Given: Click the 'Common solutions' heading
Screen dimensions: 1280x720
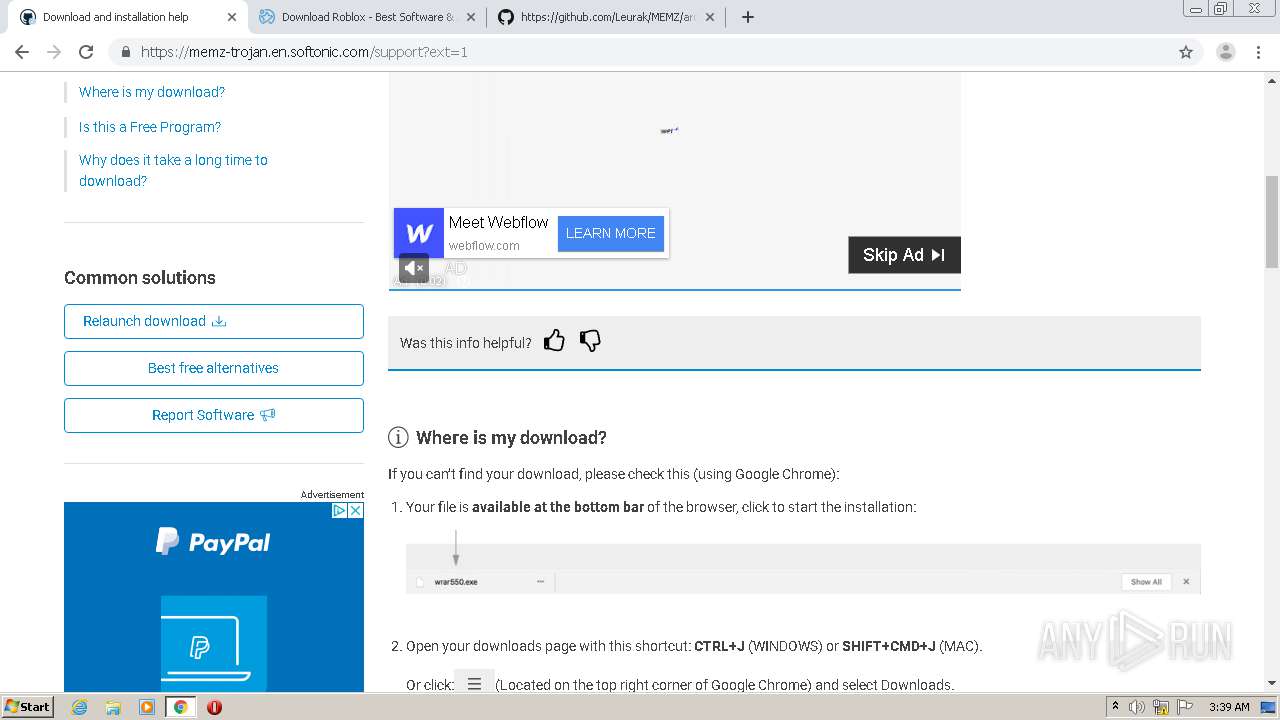Looking at the screenshot, I should point(140,278).
